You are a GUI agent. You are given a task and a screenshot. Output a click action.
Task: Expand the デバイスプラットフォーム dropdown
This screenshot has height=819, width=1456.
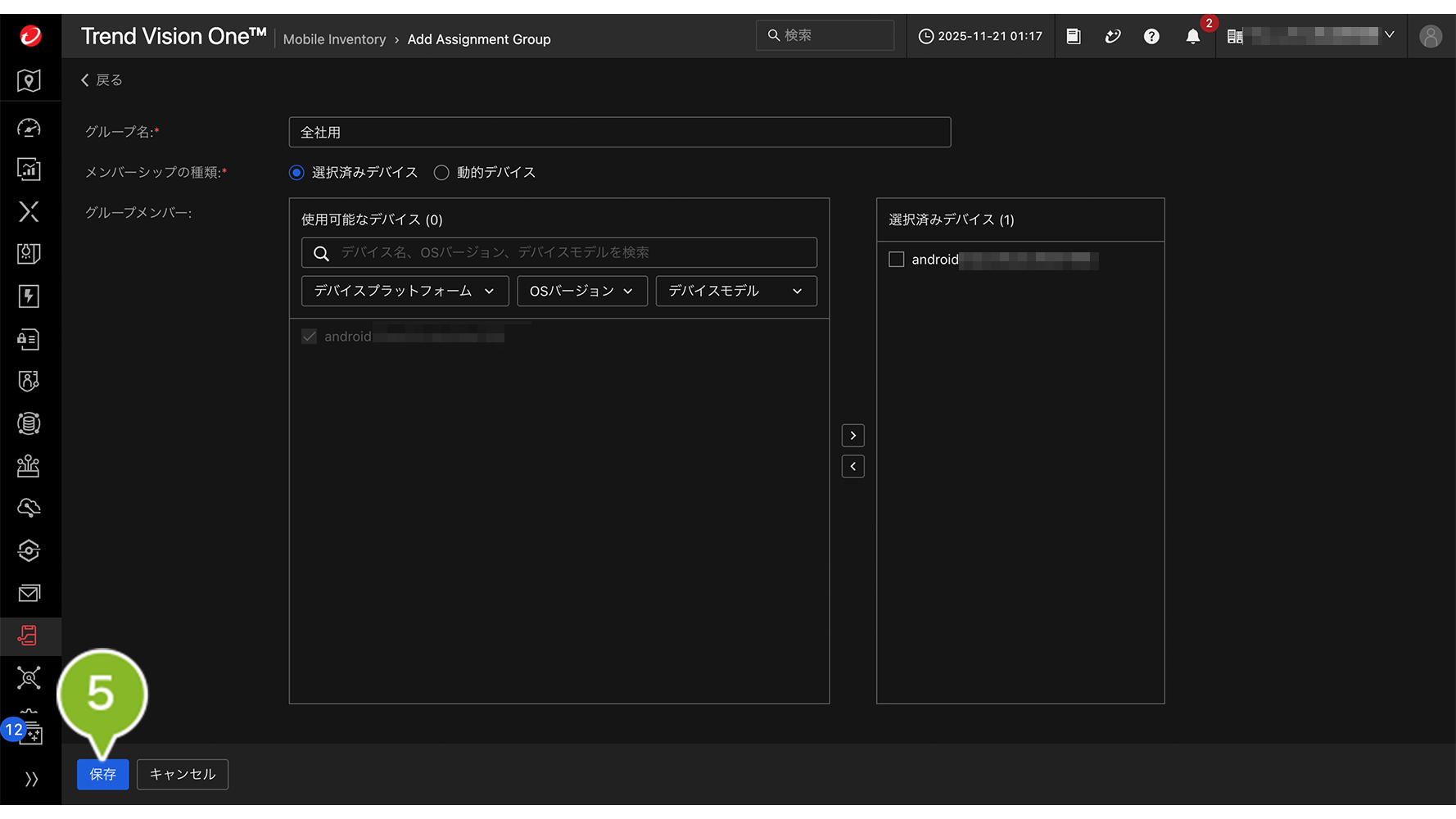(405, 292)
